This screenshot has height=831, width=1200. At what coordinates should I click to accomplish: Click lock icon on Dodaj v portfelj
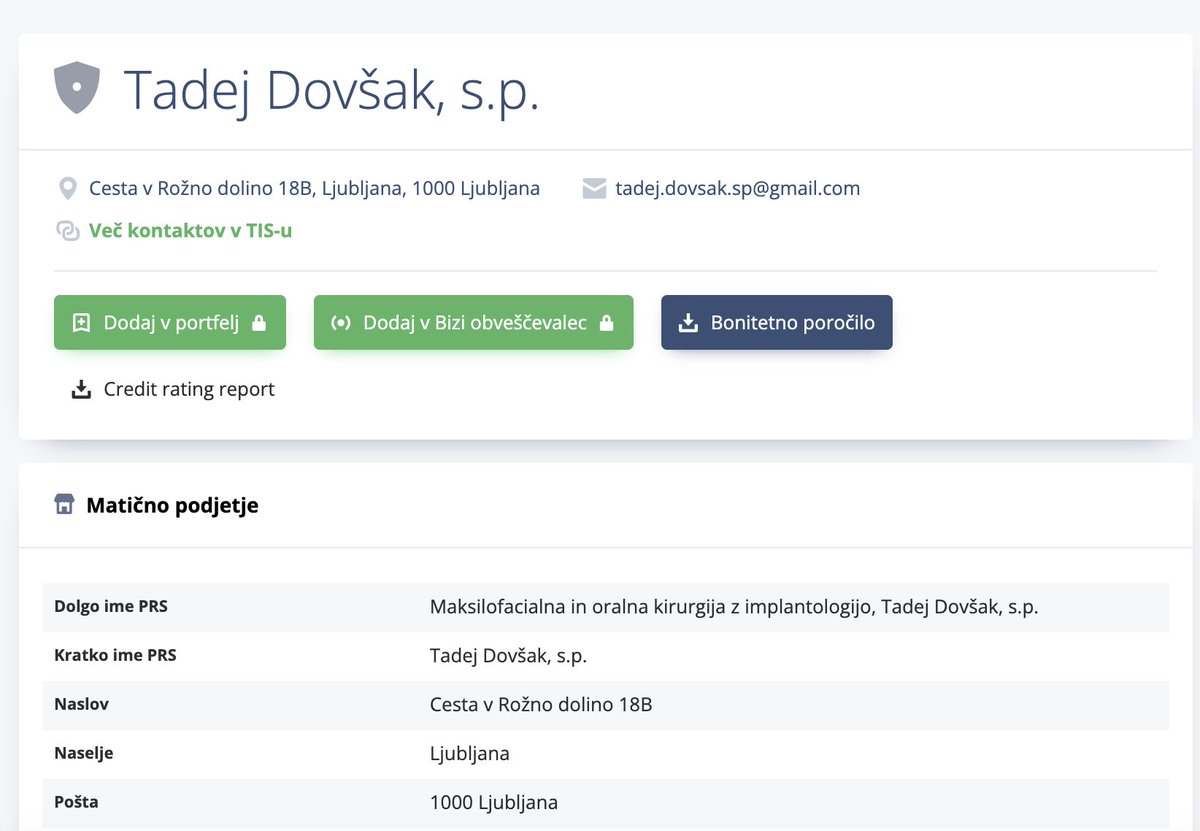(x=259, y=323)
